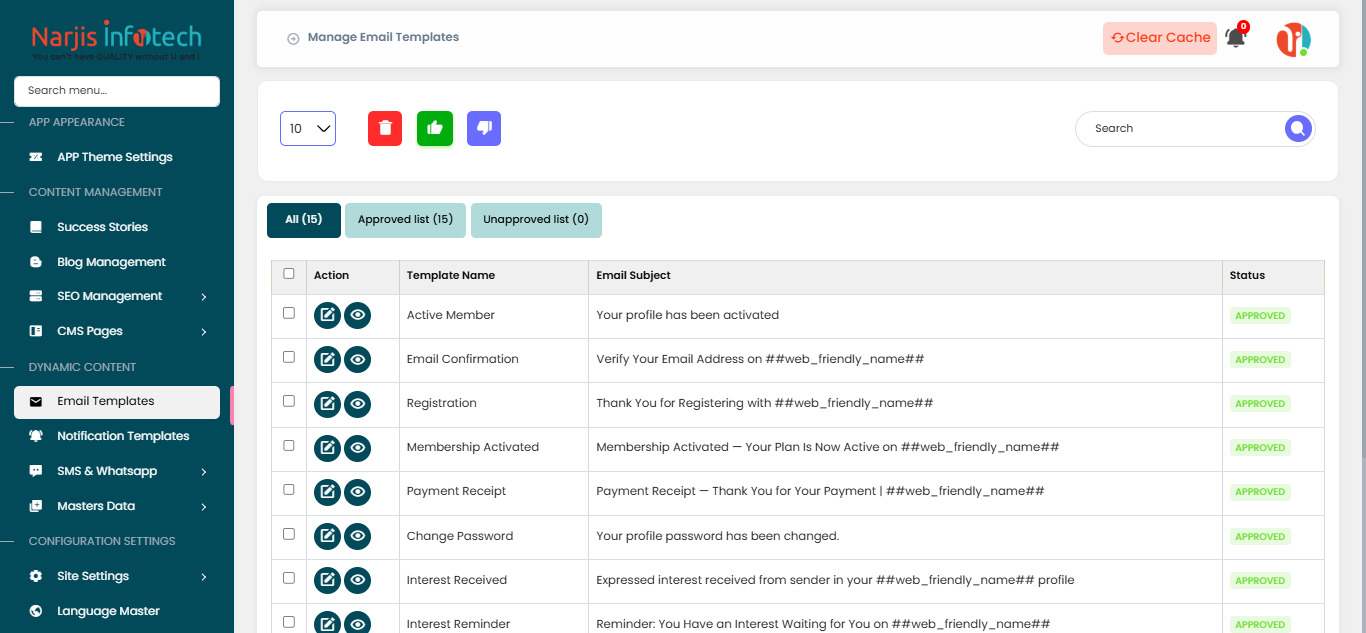Screen dimensions: 1366x633
Task: Click 'Your profile password has been changed.' text
Action: coord(717,536)
